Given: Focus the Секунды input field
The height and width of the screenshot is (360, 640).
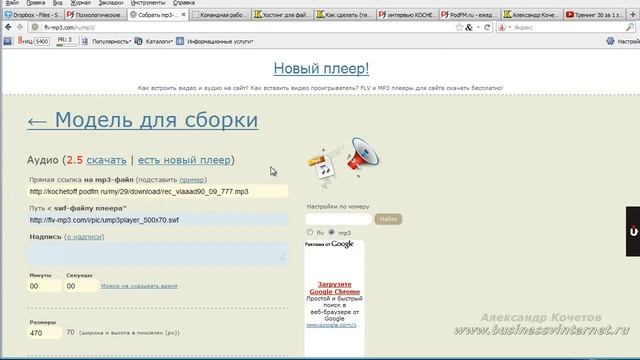Looking at the screenshot, I should point(82,286).
